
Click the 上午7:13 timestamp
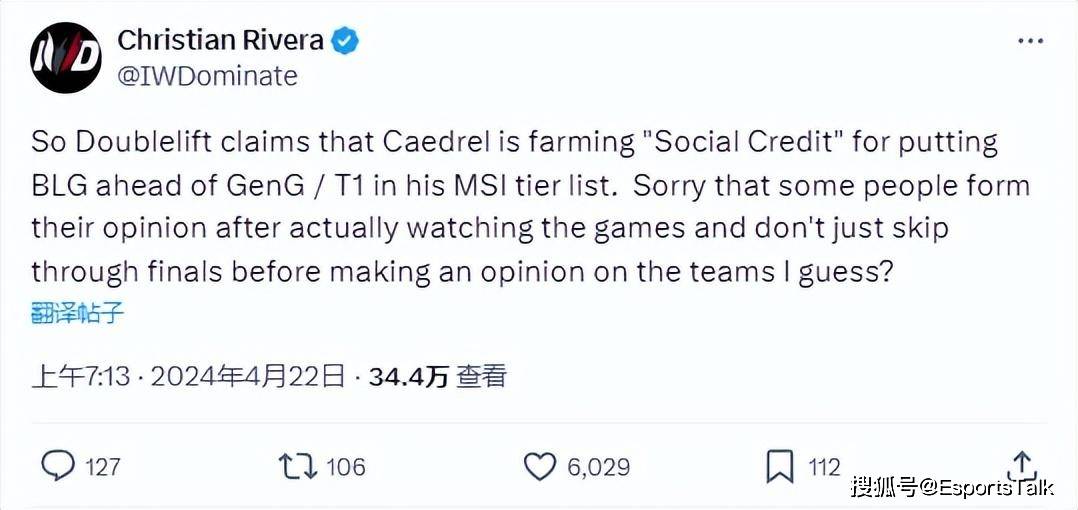(x=81, y=376)
